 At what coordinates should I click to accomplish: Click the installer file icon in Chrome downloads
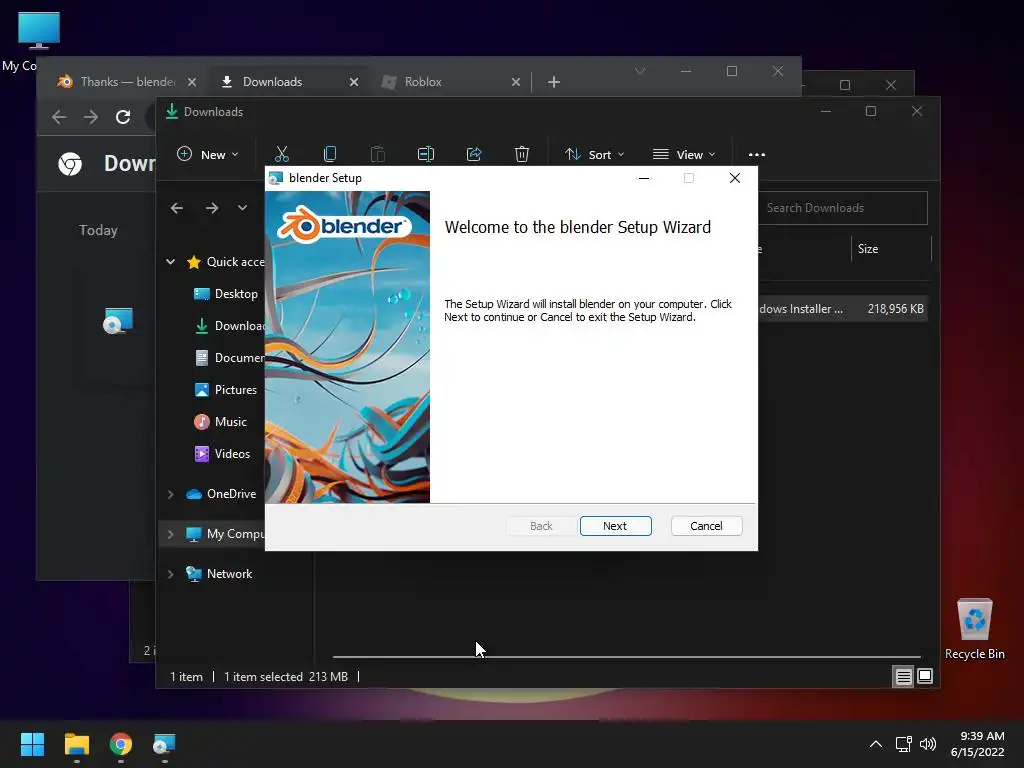coord(118,321)
